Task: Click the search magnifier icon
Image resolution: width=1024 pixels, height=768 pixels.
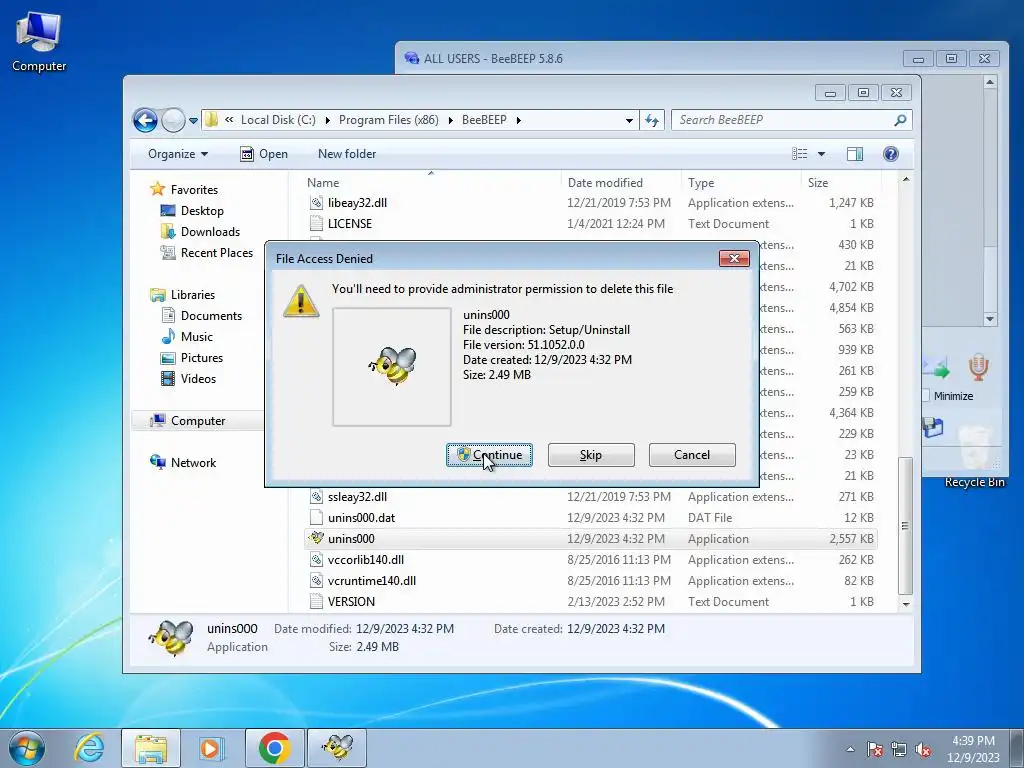Action: tap(901, 120)
